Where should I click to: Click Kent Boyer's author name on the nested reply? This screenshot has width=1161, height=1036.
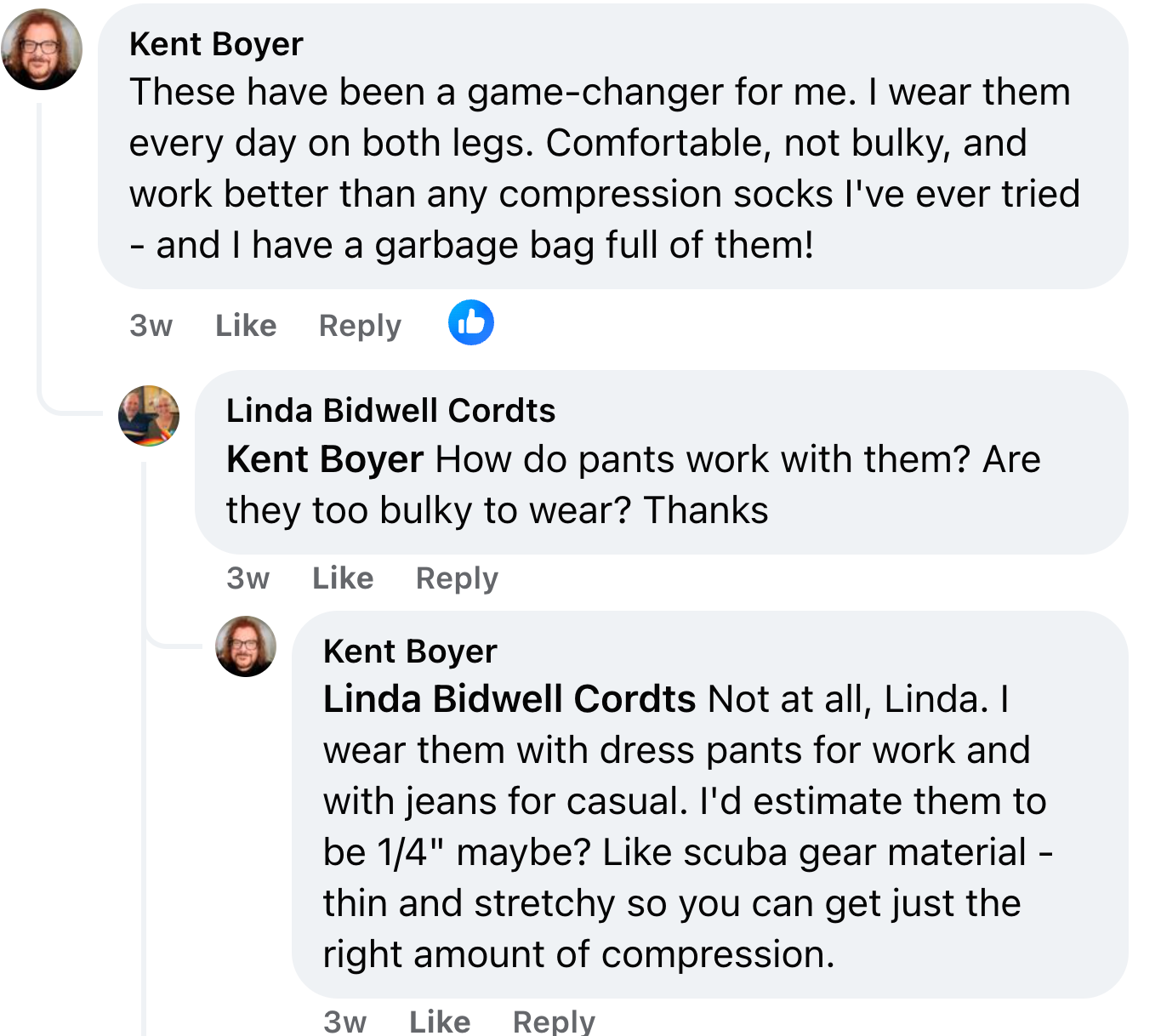[410, 652]
